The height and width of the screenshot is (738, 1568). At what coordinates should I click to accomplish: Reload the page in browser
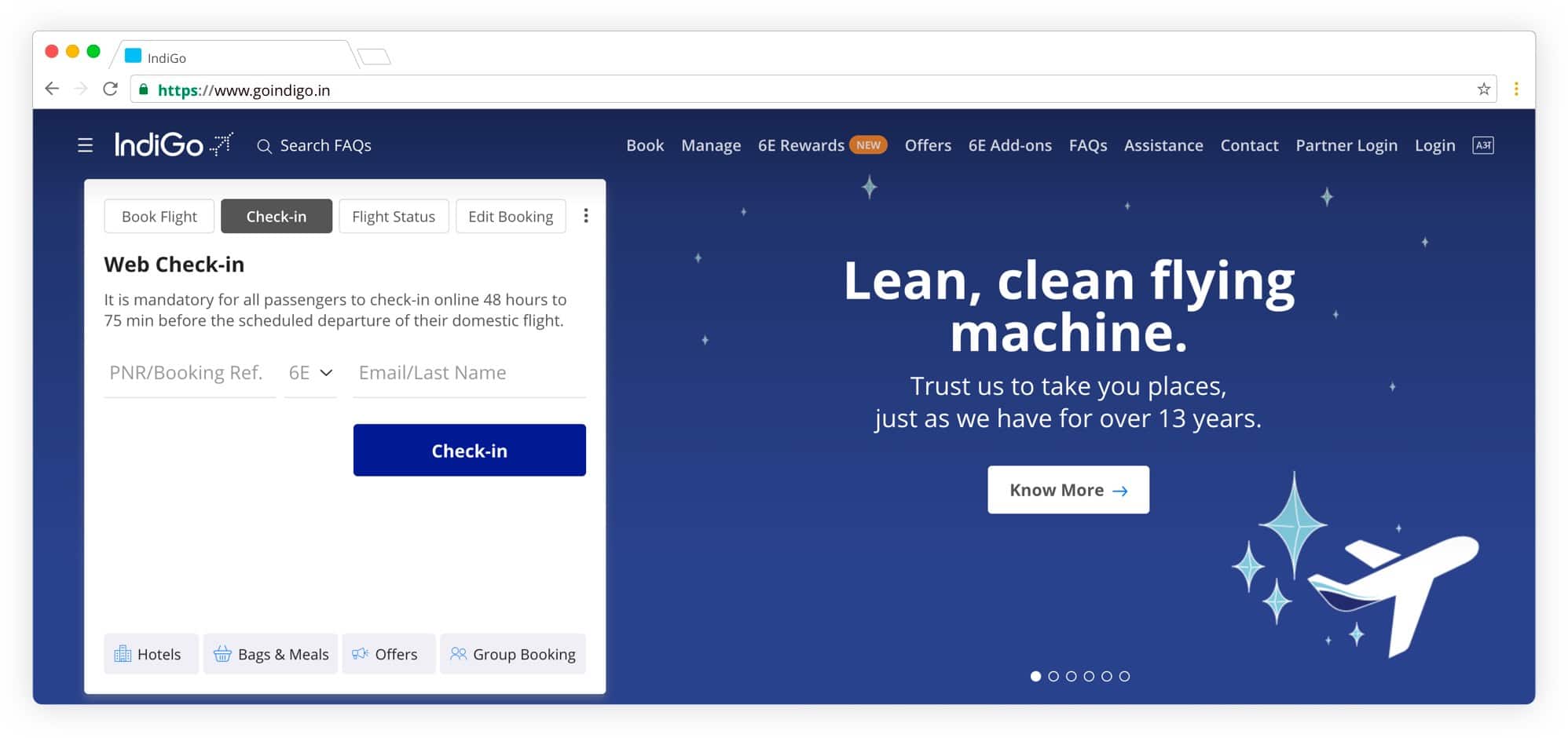click(111, 89)
